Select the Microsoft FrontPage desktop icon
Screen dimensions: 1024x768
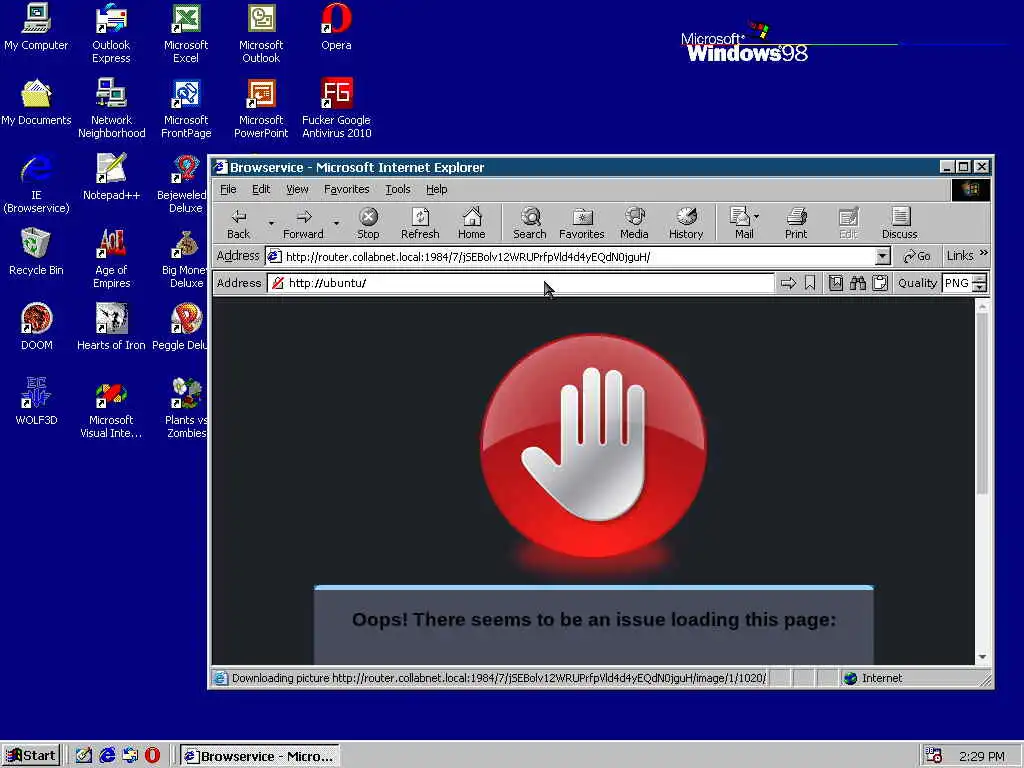(186, 108)
